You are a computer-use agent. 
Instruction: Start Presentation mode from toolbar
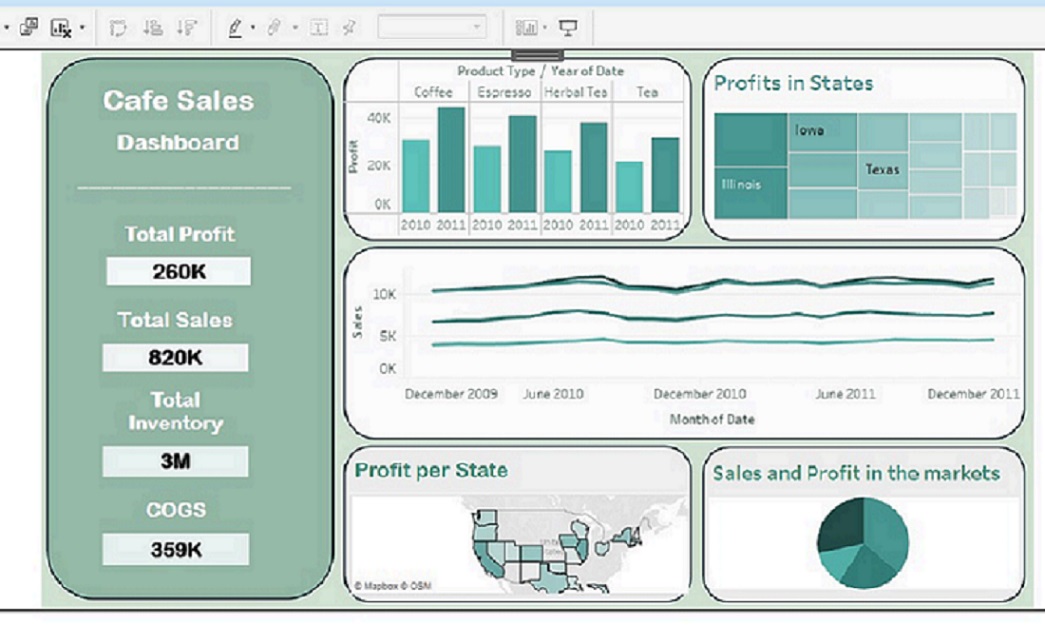pyautogui.click(x=568, y=28)
